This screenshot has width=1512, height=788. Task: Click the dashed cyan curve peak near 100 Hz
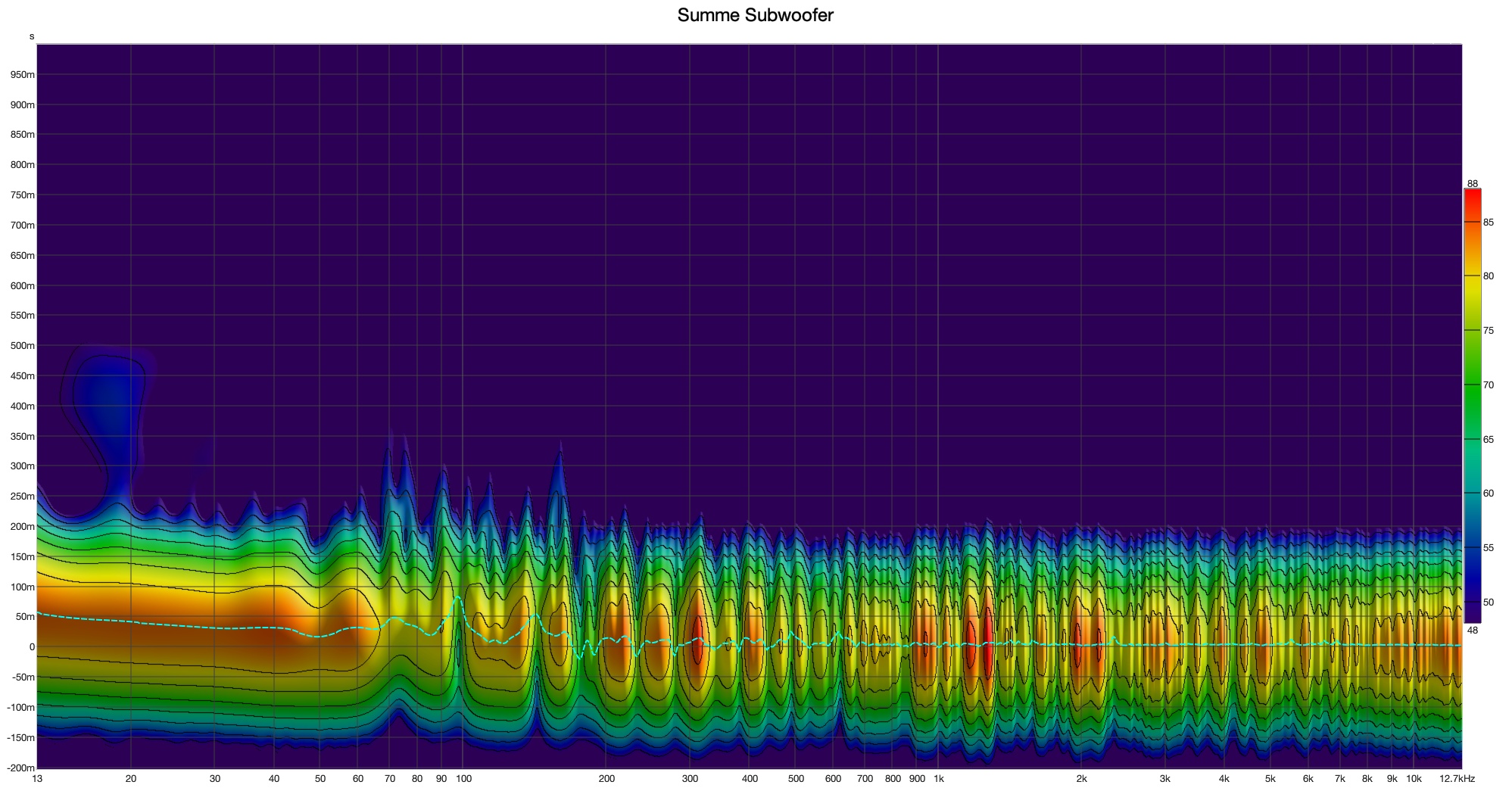457,598
